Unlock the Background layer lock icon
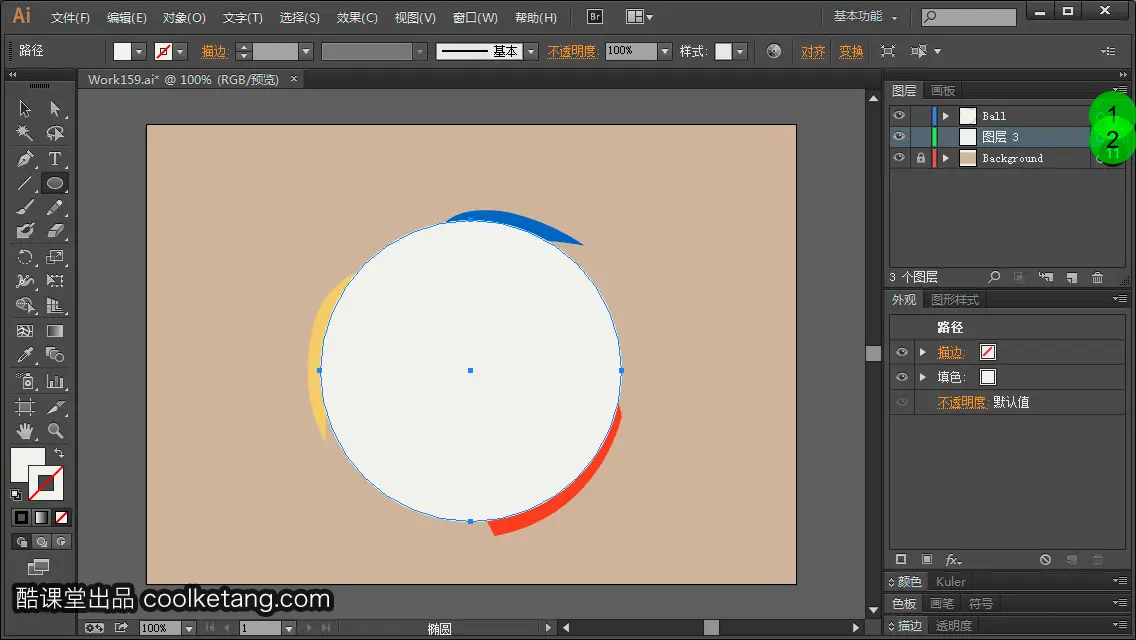The image size is (1136, 640). [x=920, y=157]
